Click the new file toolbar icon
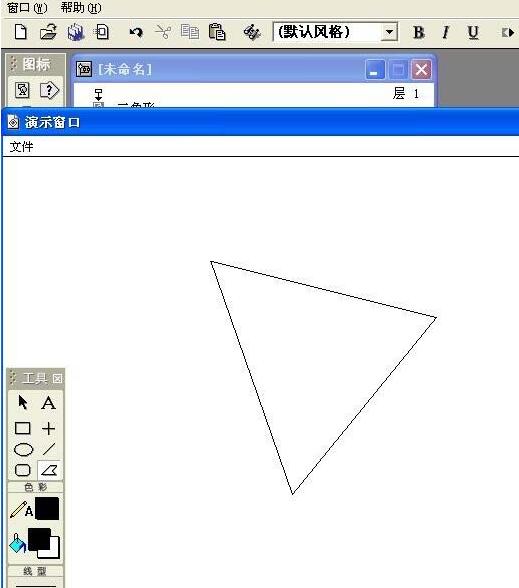The width and height of the screenshot is (519, 588). pyautogui.click(x=21, y=32)
